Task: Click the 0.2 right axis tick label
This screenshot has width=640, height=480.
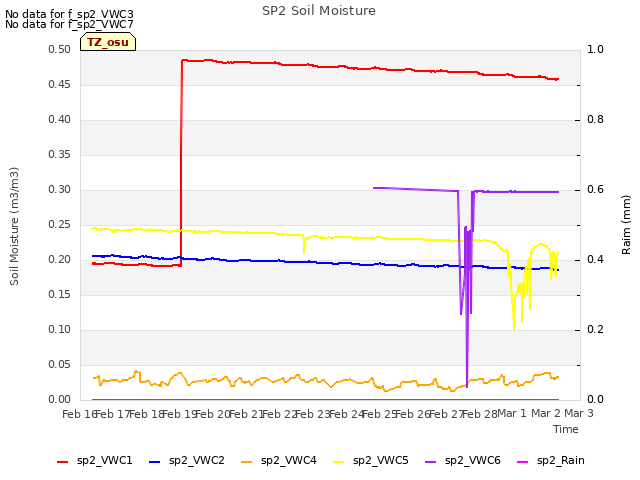Action: click(595, 329)
